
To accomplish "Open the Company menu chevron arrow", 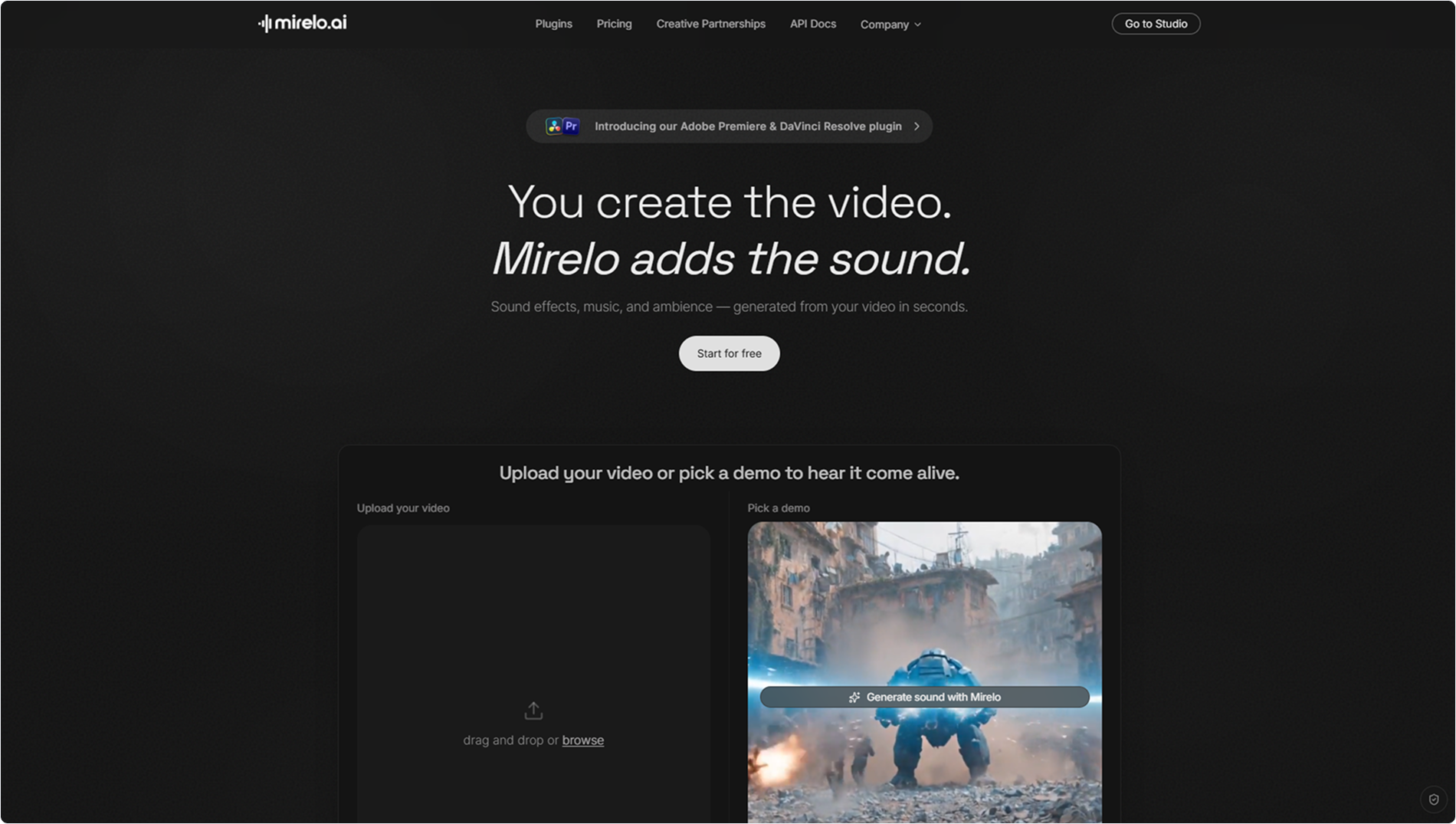I will pyautogui.click(x=917, y=25).
